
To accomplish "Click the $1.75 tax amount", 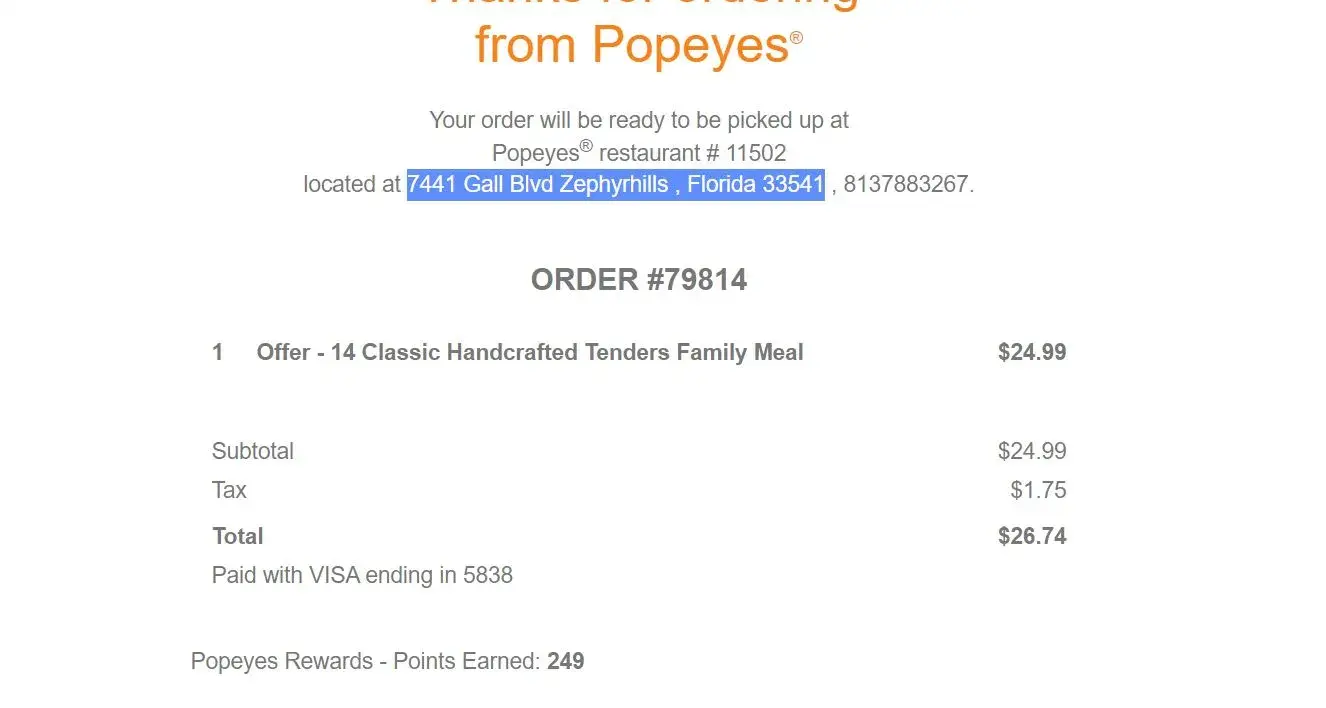I will (1038, 490).
